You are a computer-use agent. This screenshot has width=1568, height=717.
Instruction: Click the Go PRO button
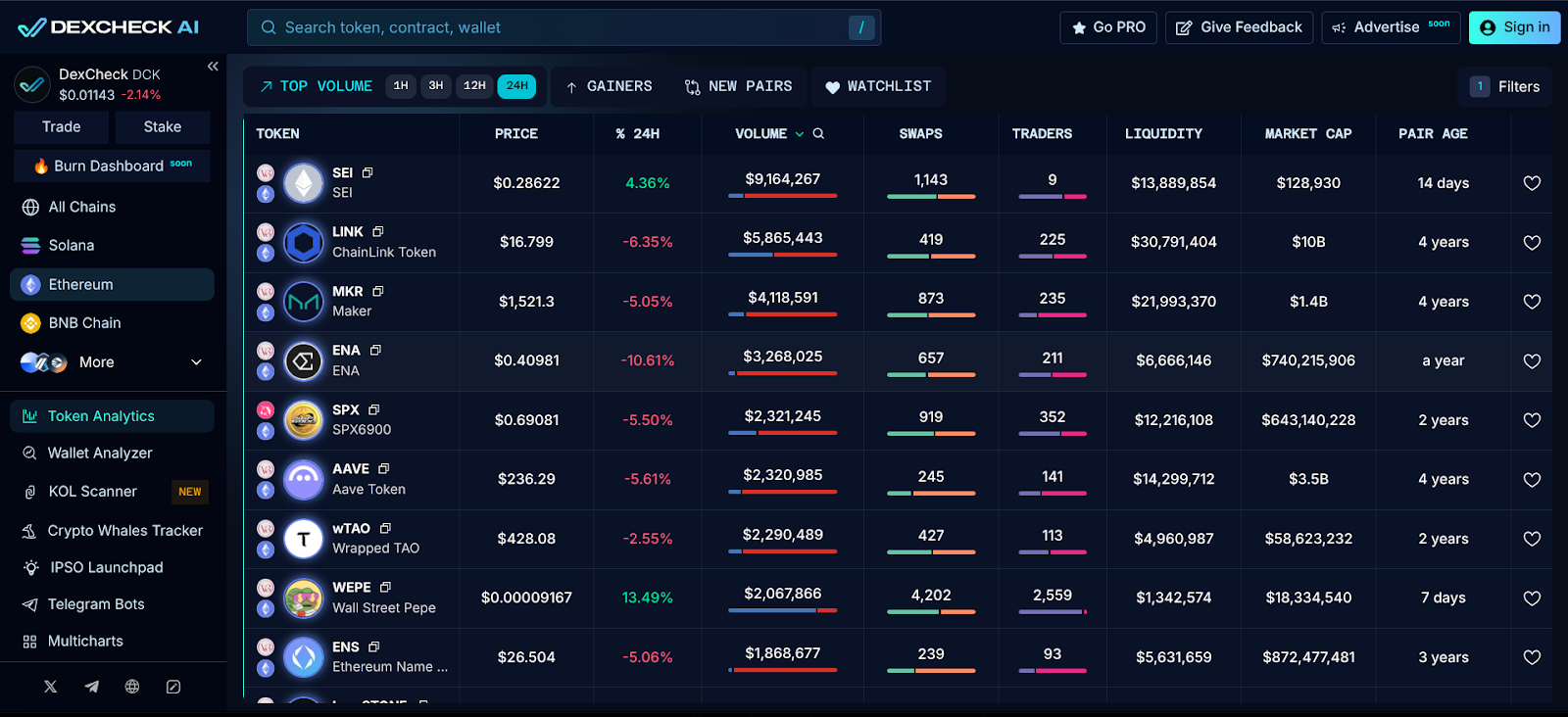click(x=1108, y=27)
